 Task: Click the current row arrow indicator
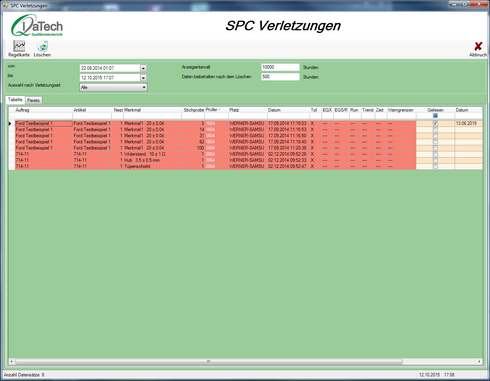[10, 124]
